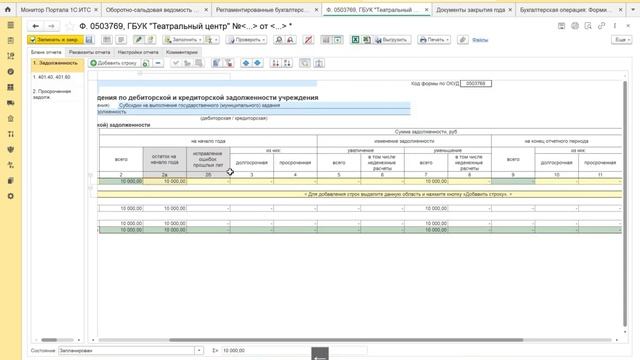Open the Еще dropdown menu

tap(622, 40)
